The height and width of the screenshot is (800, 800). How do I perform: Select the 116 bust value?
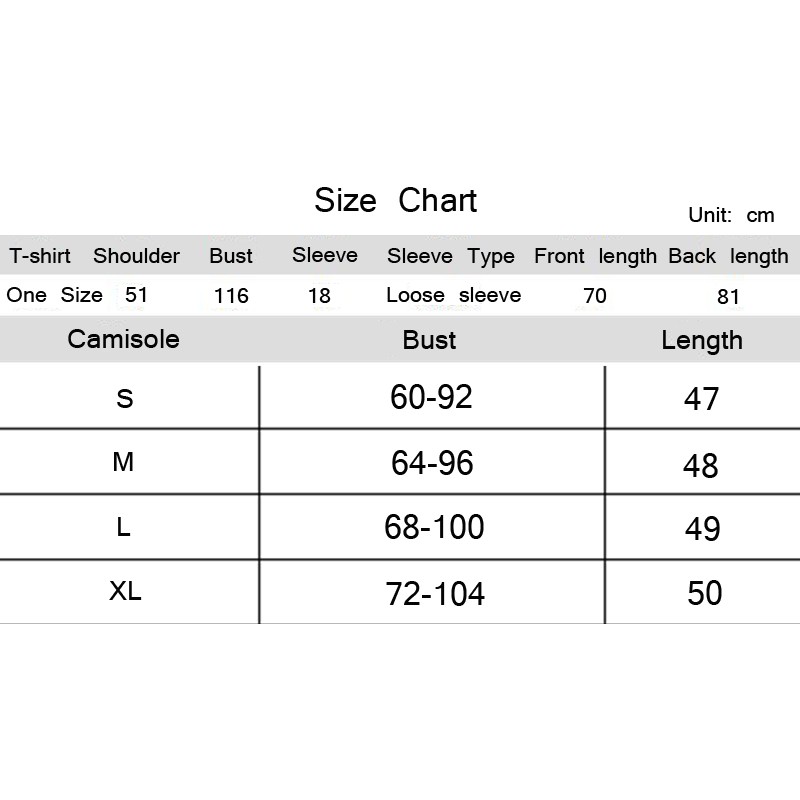(x=231, y=296)
